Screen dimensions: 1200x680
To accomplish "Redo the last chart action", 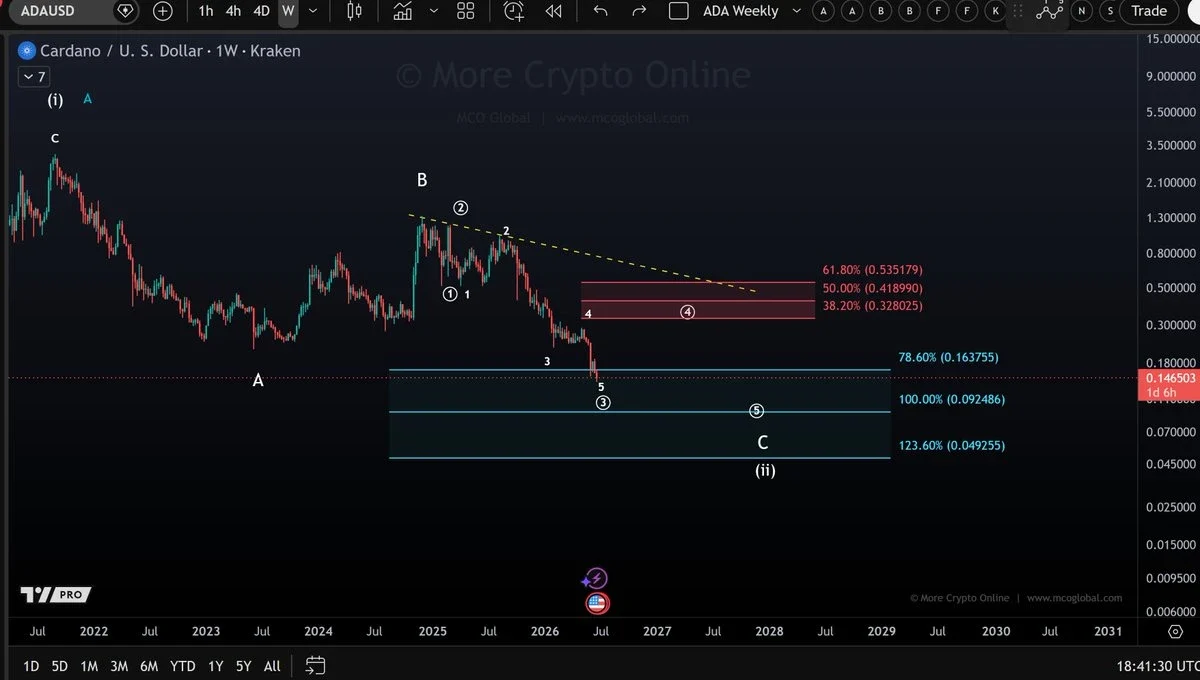I will pyautogui.click(x=640, y=11).
